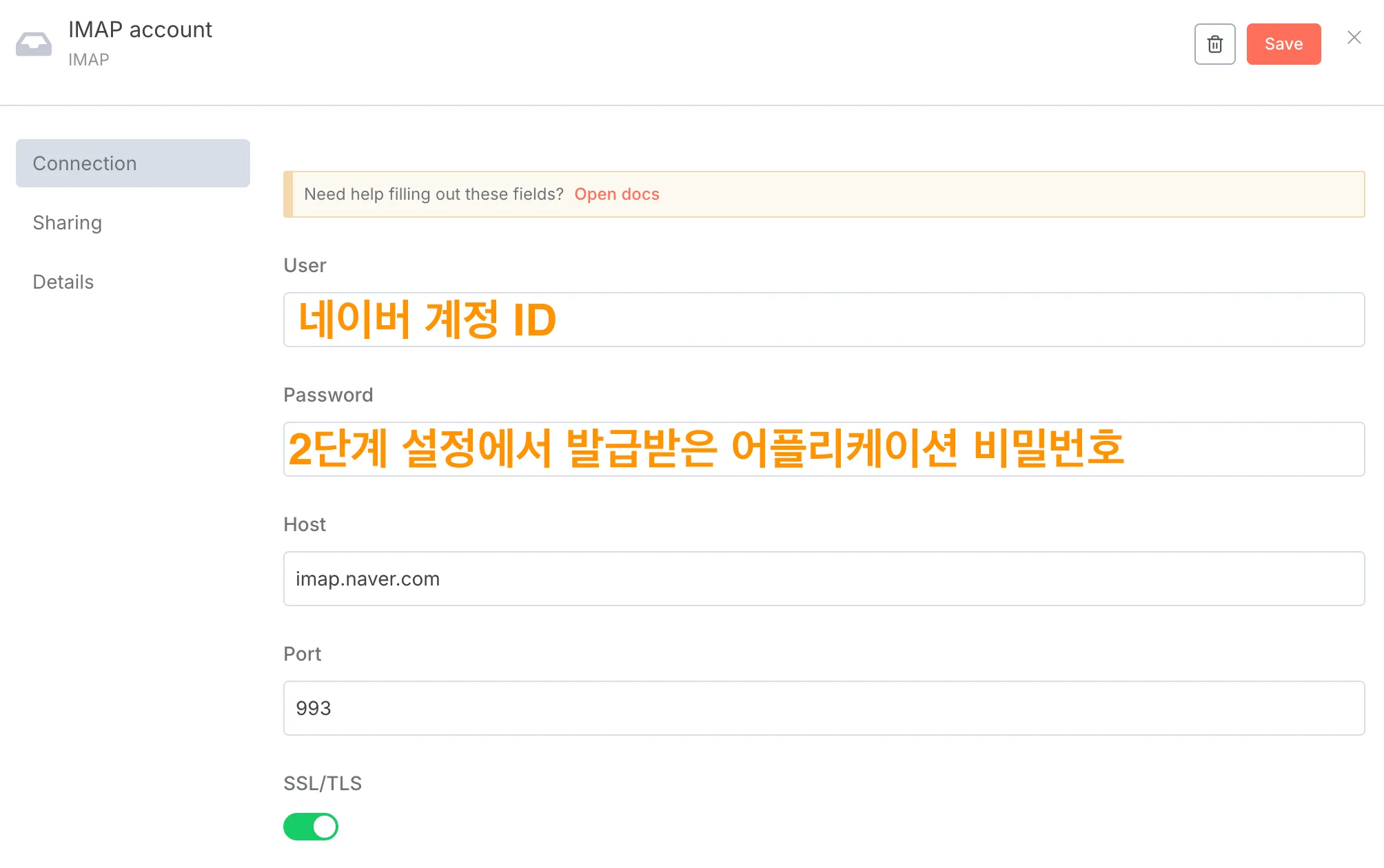Image resolution: width=1384 pixels, height=868 pixels.
Task: Toggle the SSL/TLS switch off
Action: point(311,827)
